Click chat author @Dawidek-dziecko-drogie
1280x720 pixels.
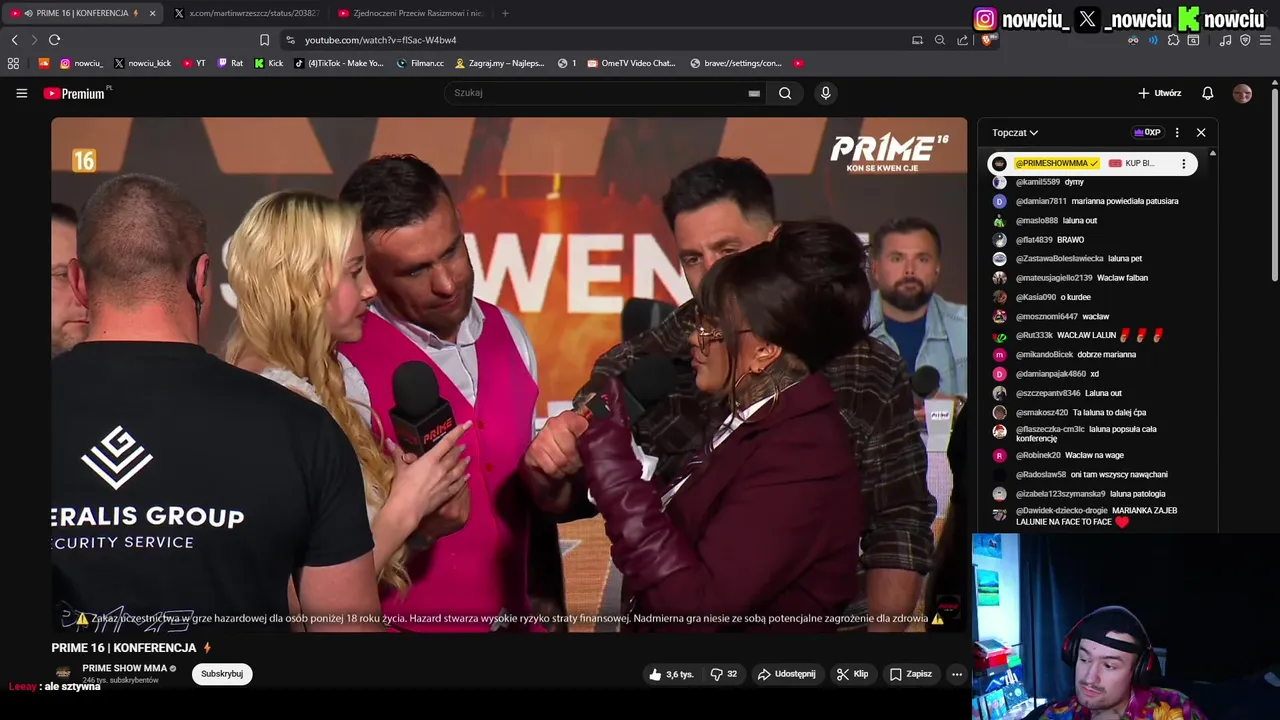point(1061,510)
